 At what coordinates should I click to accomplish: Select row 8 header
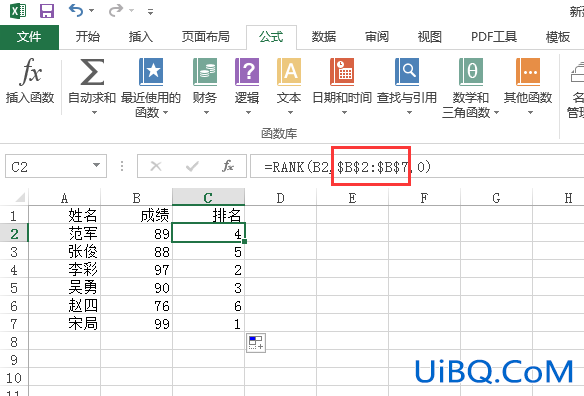(x=14, y=342)
